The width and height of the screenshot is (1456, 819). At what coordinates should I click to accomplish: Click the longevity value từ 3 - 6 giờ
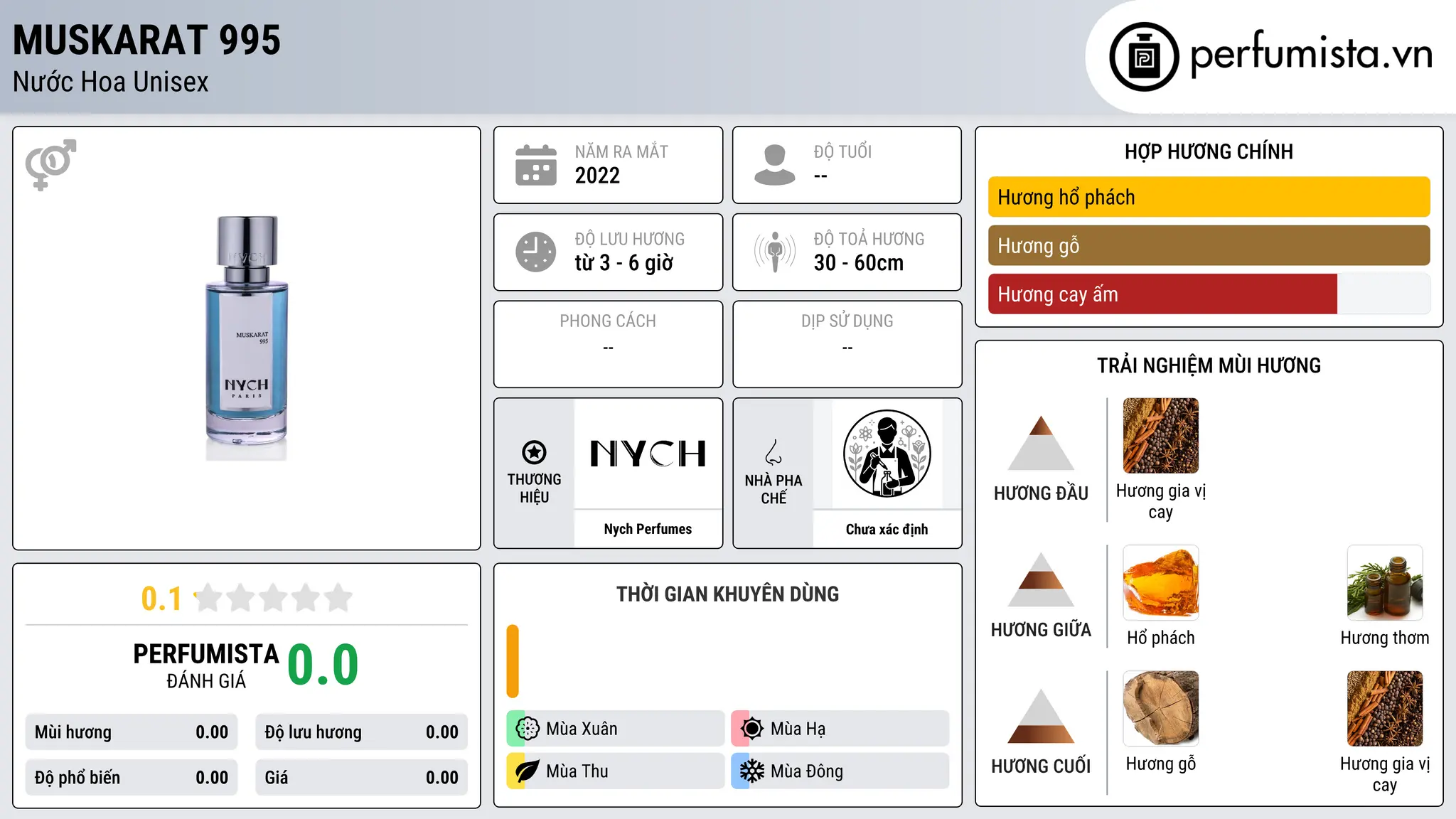click(x=623, y=262)
